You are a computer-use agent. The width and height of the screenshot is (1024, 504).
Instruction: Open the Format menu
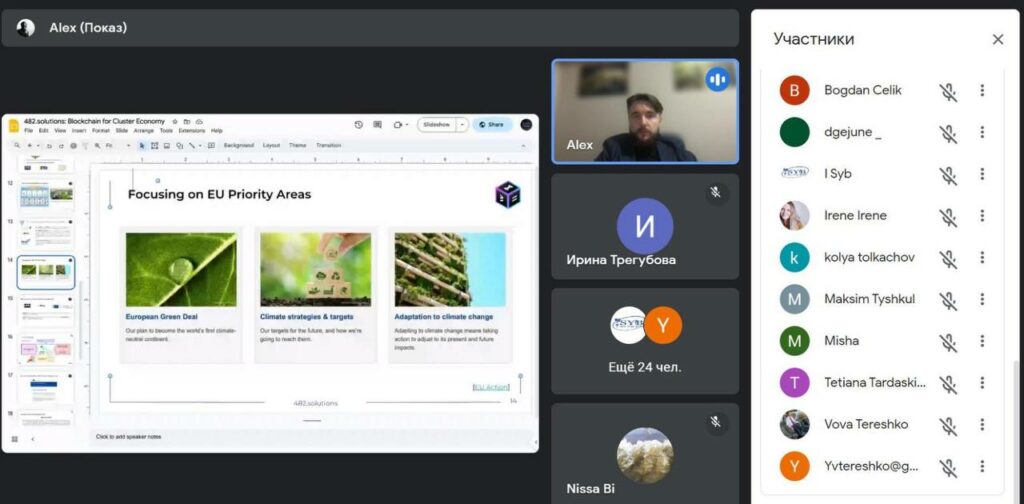point(101,131)
